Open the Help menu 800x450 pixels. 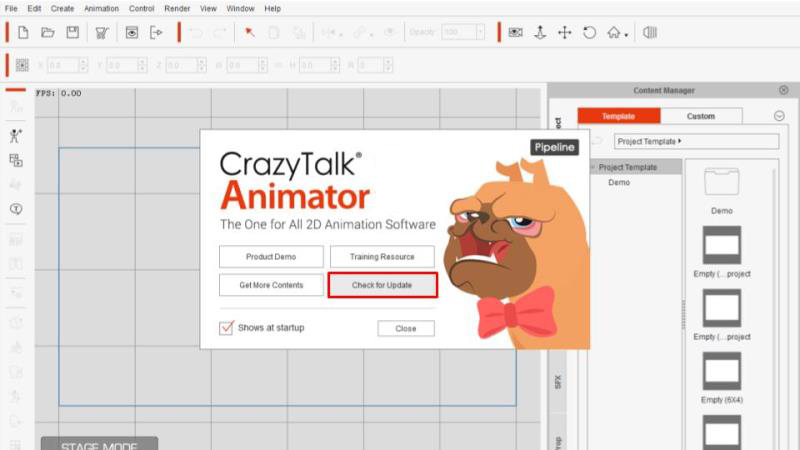click(x=272, y=9)
